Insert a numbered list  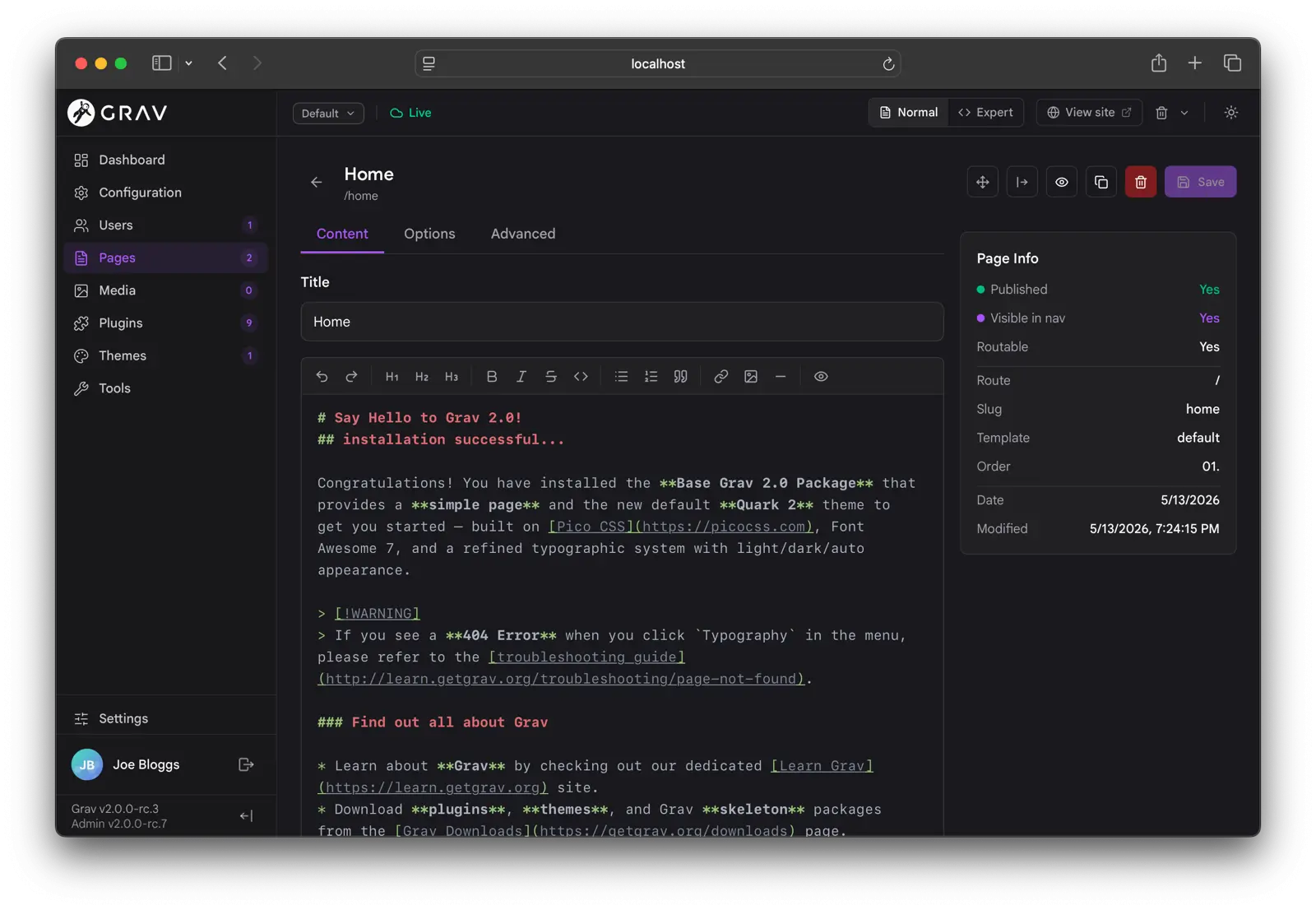point(651,376)
